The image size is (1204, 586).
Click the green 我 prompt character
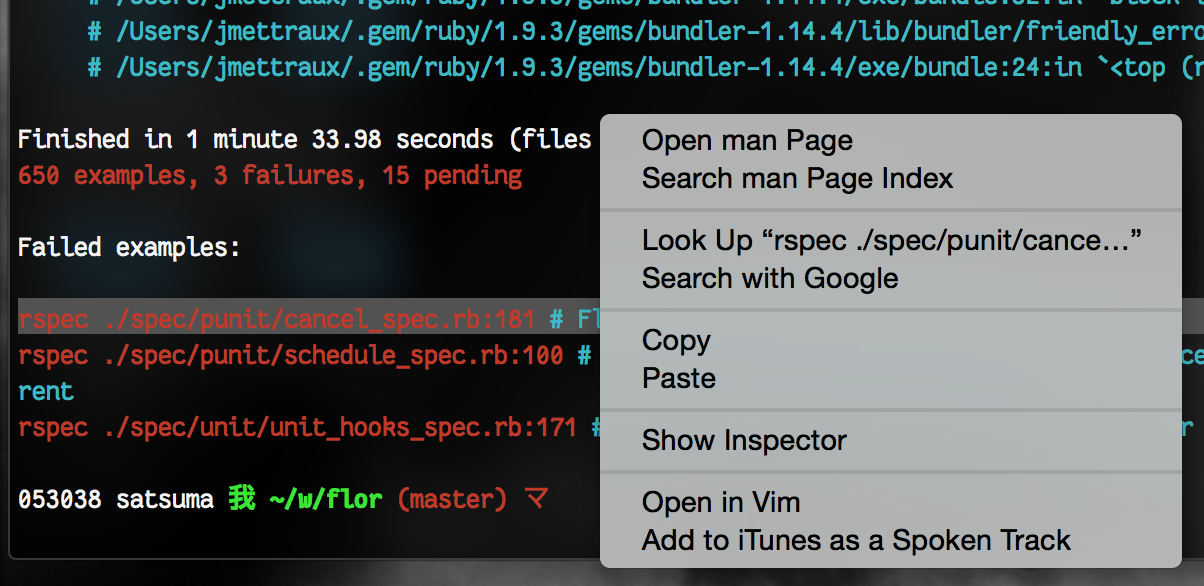click(x=241, y=498)
